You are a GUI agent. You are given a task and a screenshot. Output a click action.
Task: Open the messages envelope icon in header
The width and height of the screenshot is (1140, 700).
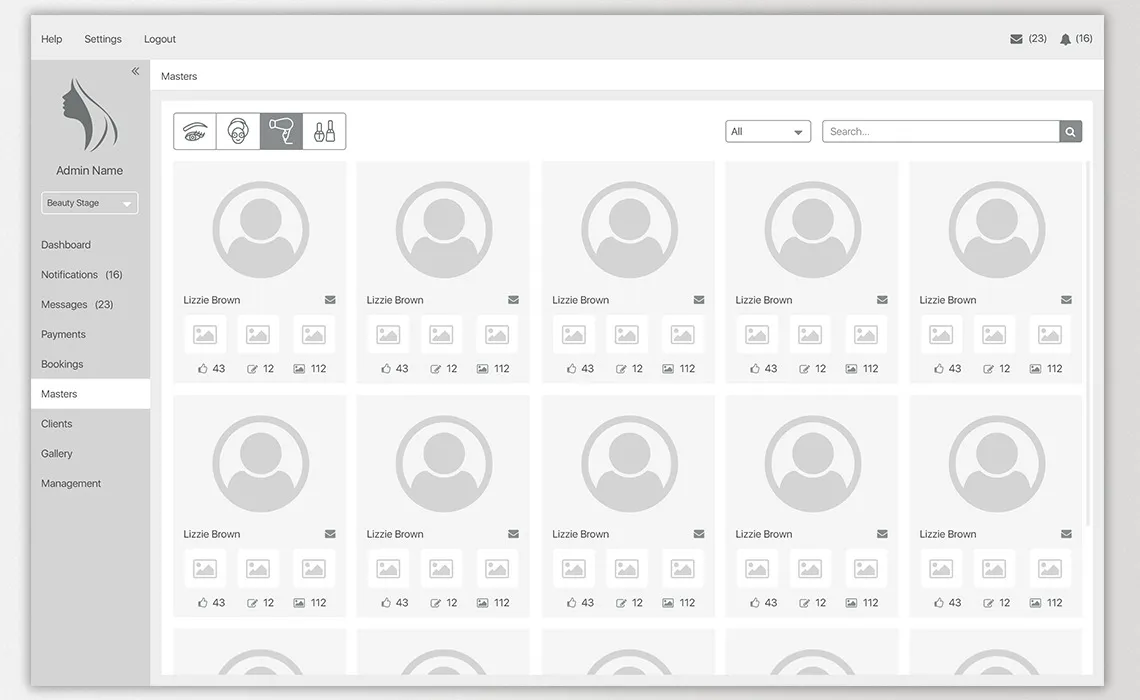(1016, 39)
